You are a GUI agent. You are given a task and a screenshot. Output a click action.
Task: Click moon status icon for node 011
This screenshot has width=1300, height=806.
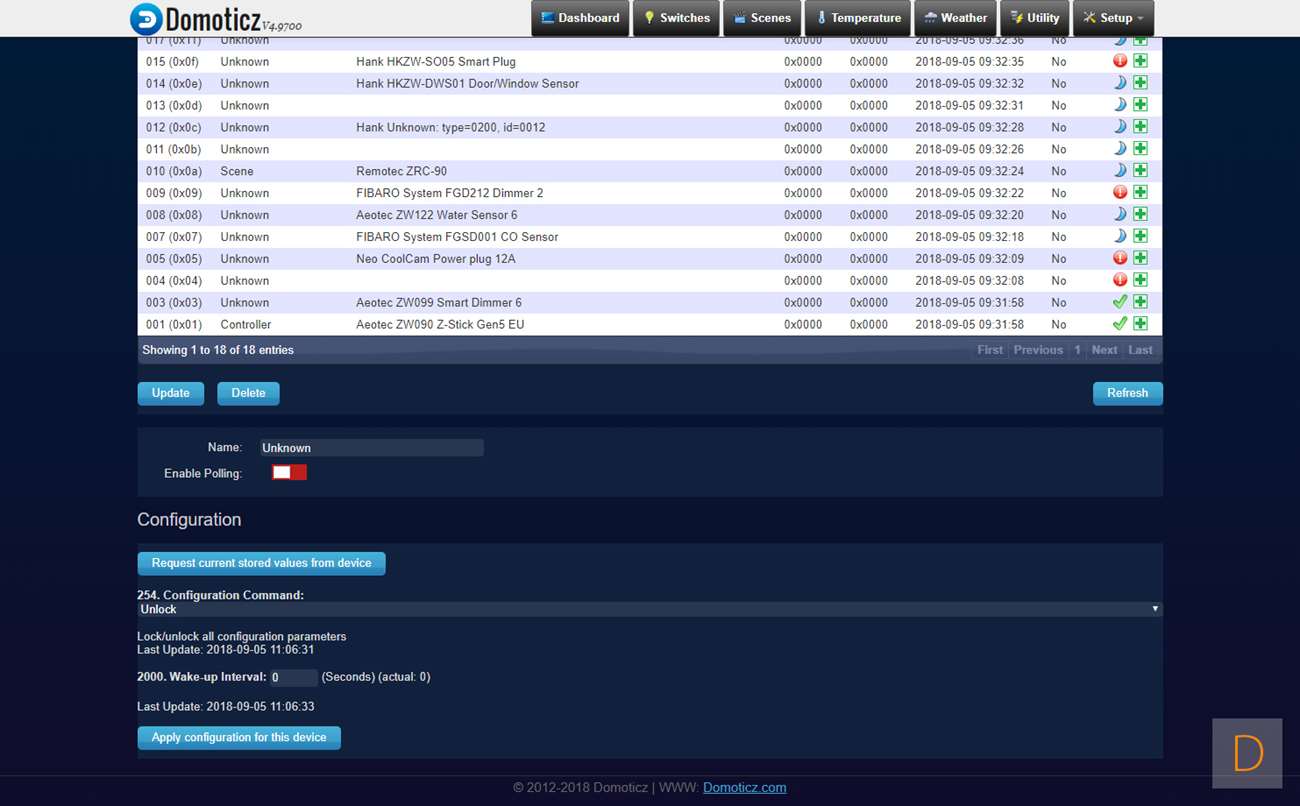pyautogui.click(x=1120, y=149)
